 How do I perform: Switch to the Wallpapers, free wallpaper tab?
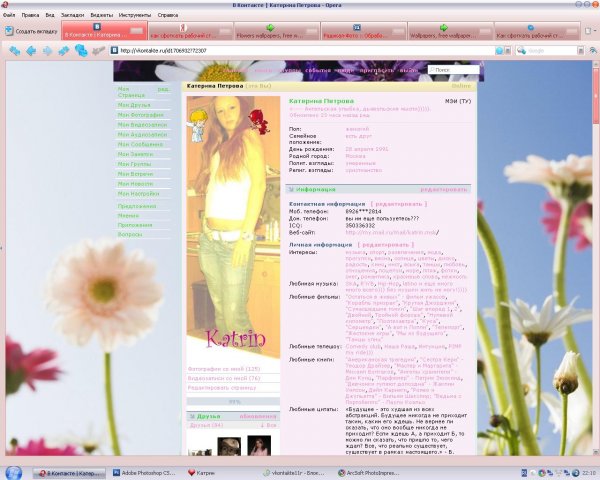450,31
